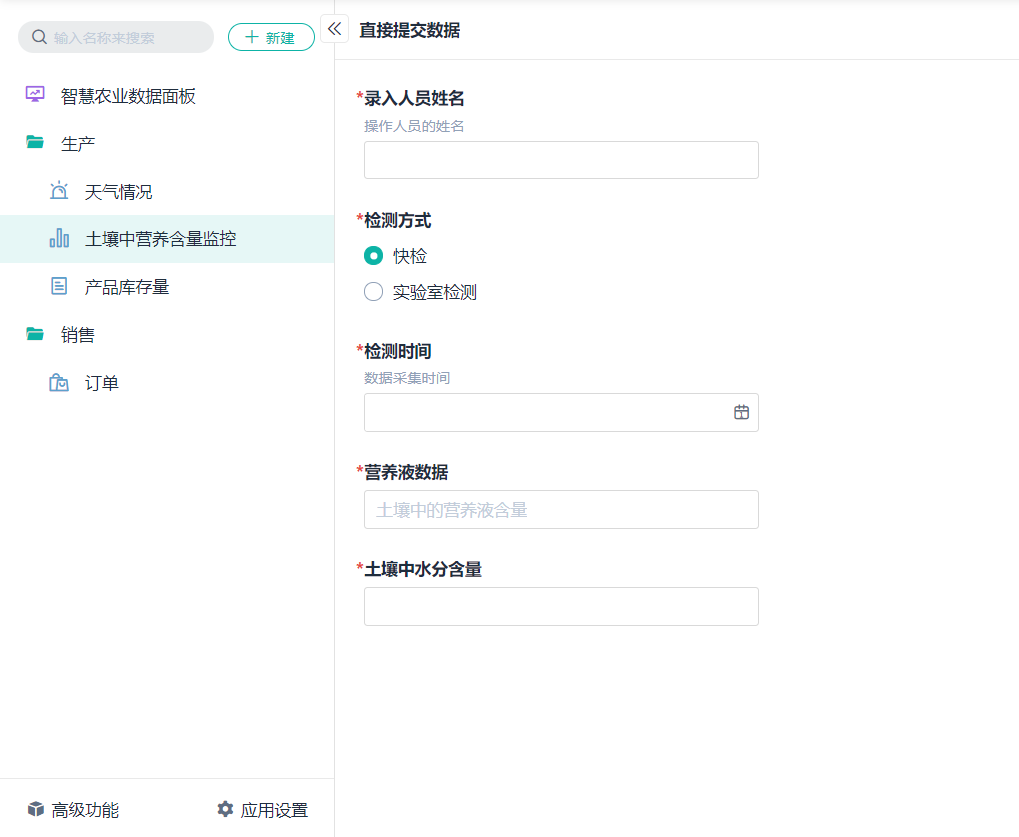Click the 新建 button

point(271,37)
